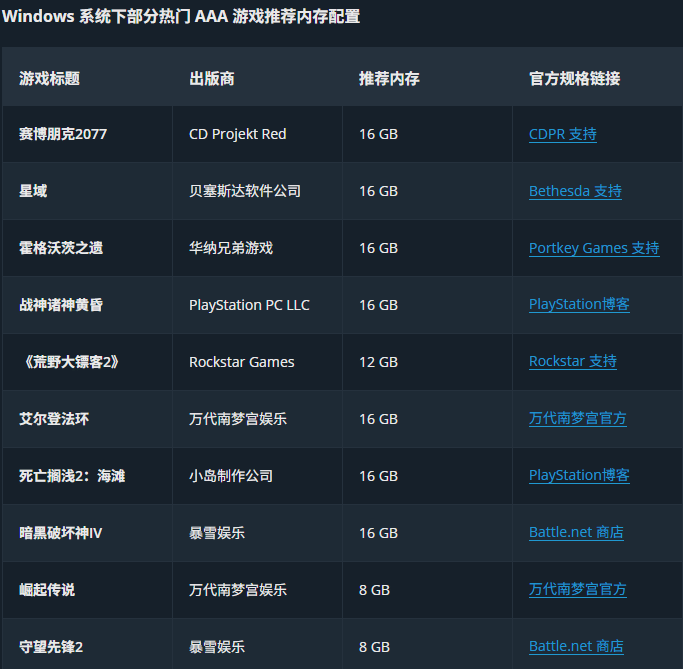Image resolution: width=683 pixels, height=669 pixels.
Task: Click 16 GB value in 艾尔登法环 row
Action: click(x=378, y=419)
